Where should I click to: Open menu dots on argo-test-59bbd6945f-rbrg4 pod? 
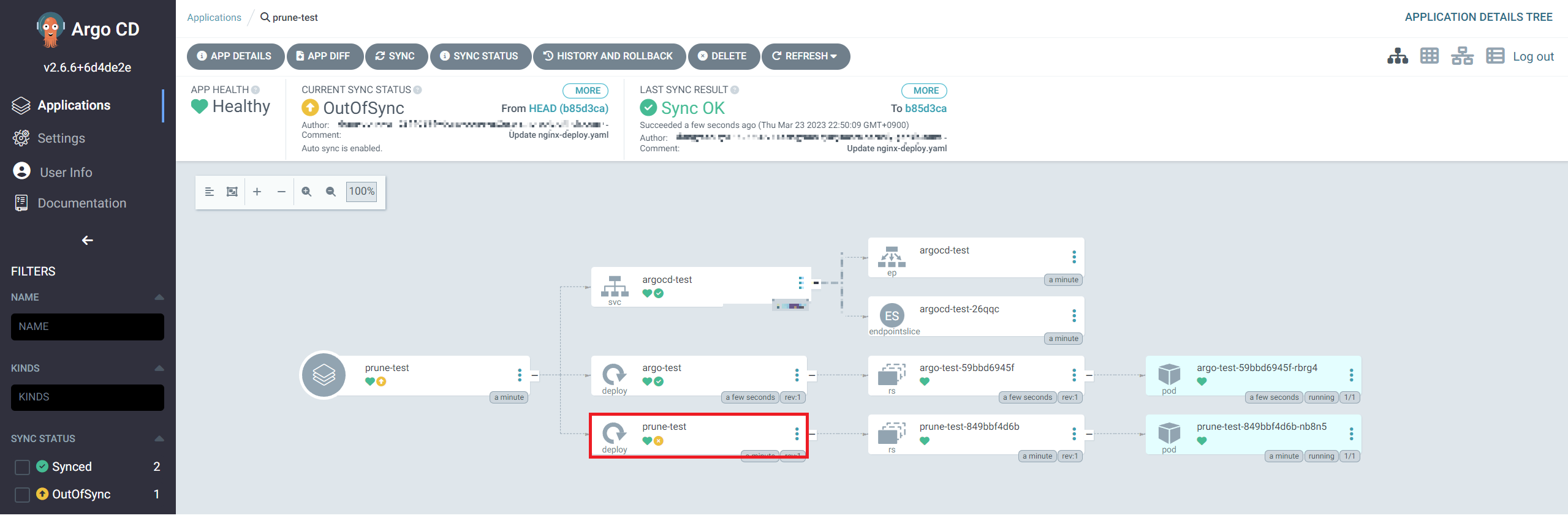point(1351,375)
